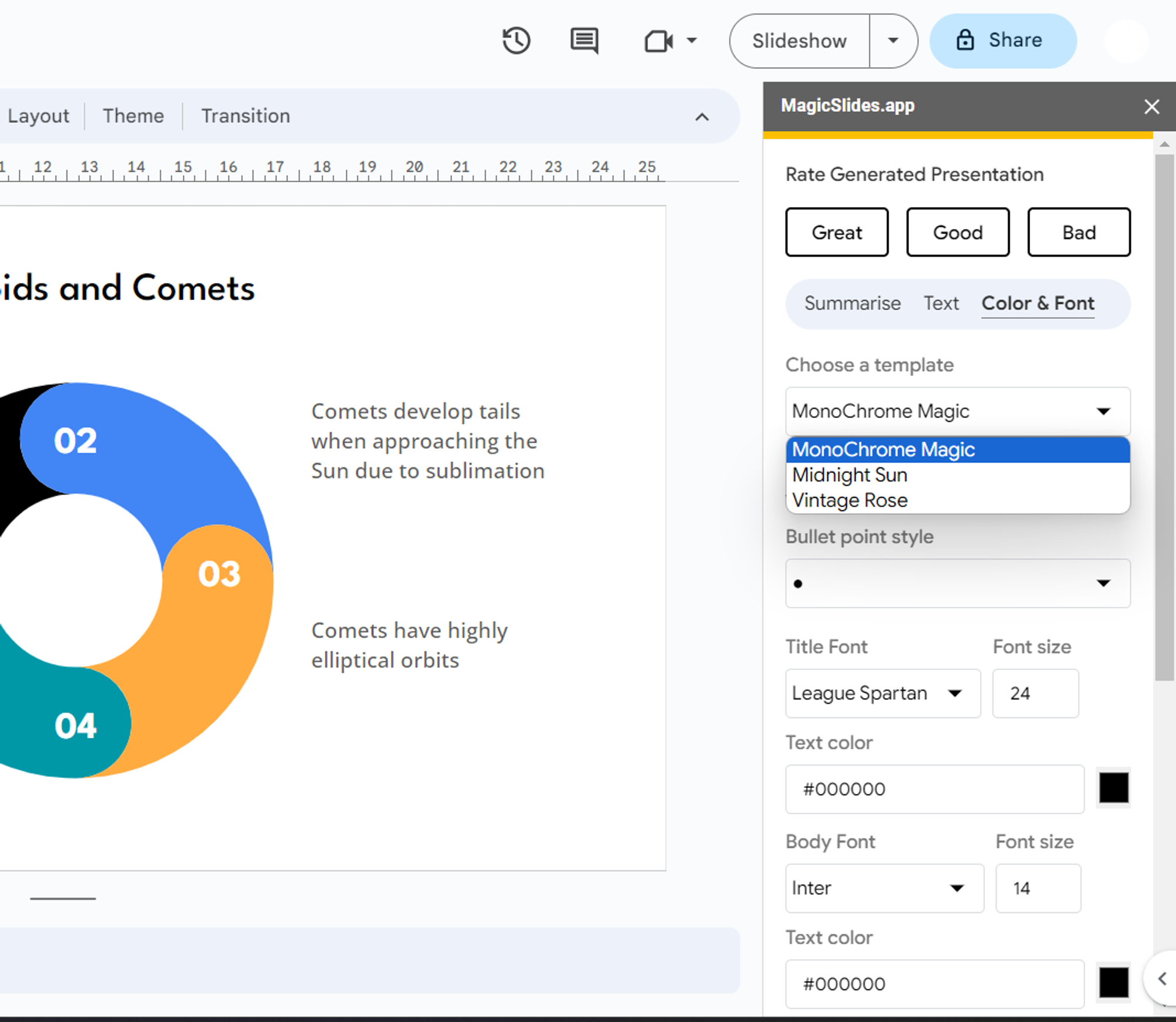Select the Color & Font tab
The height and width of the screenshot is (1022, 1176).
coord(1038,303)
